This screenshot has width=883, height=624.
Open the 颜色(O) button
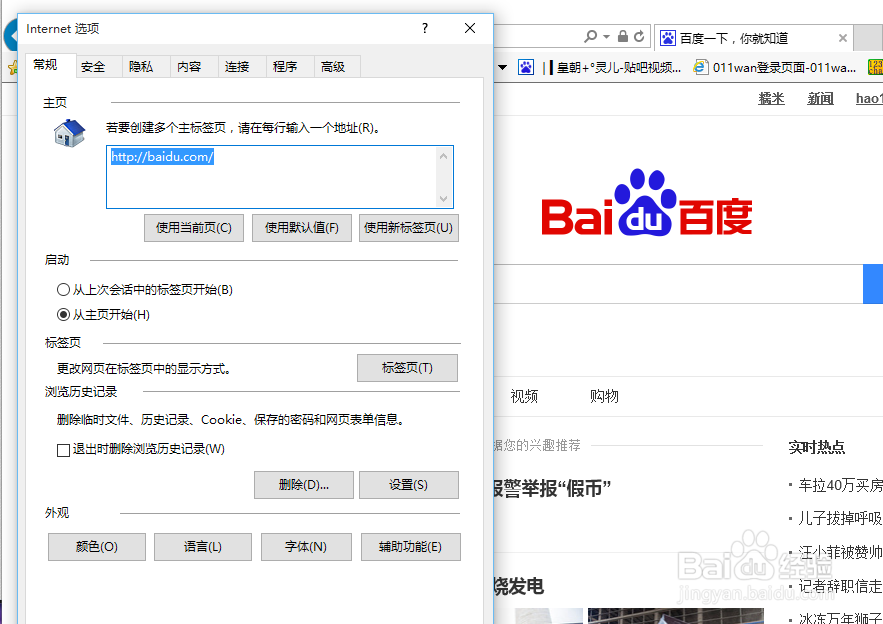tap(97, 547)
